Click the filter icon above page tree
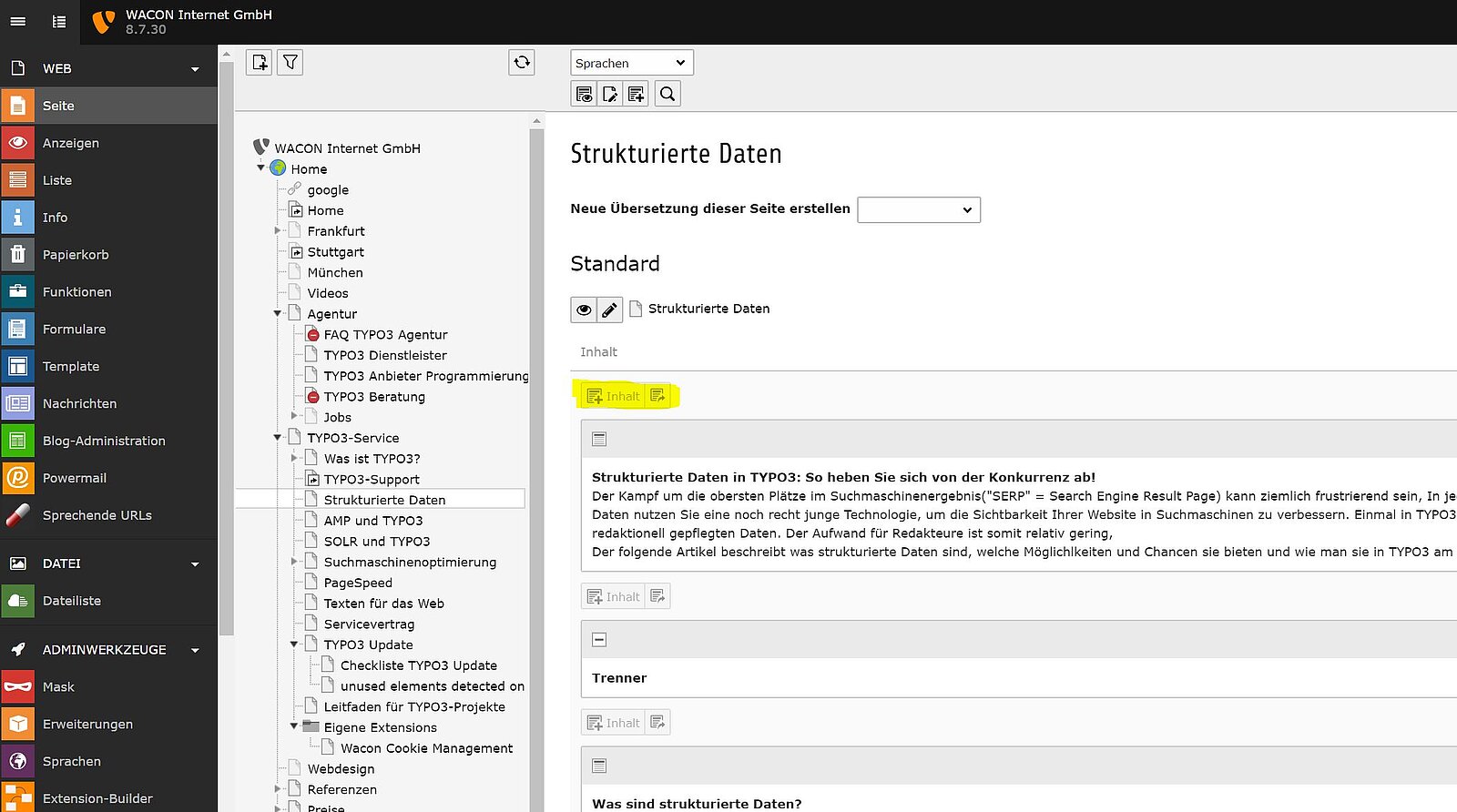The height and width of the screenshot is (812, 1457). point(290,63)
